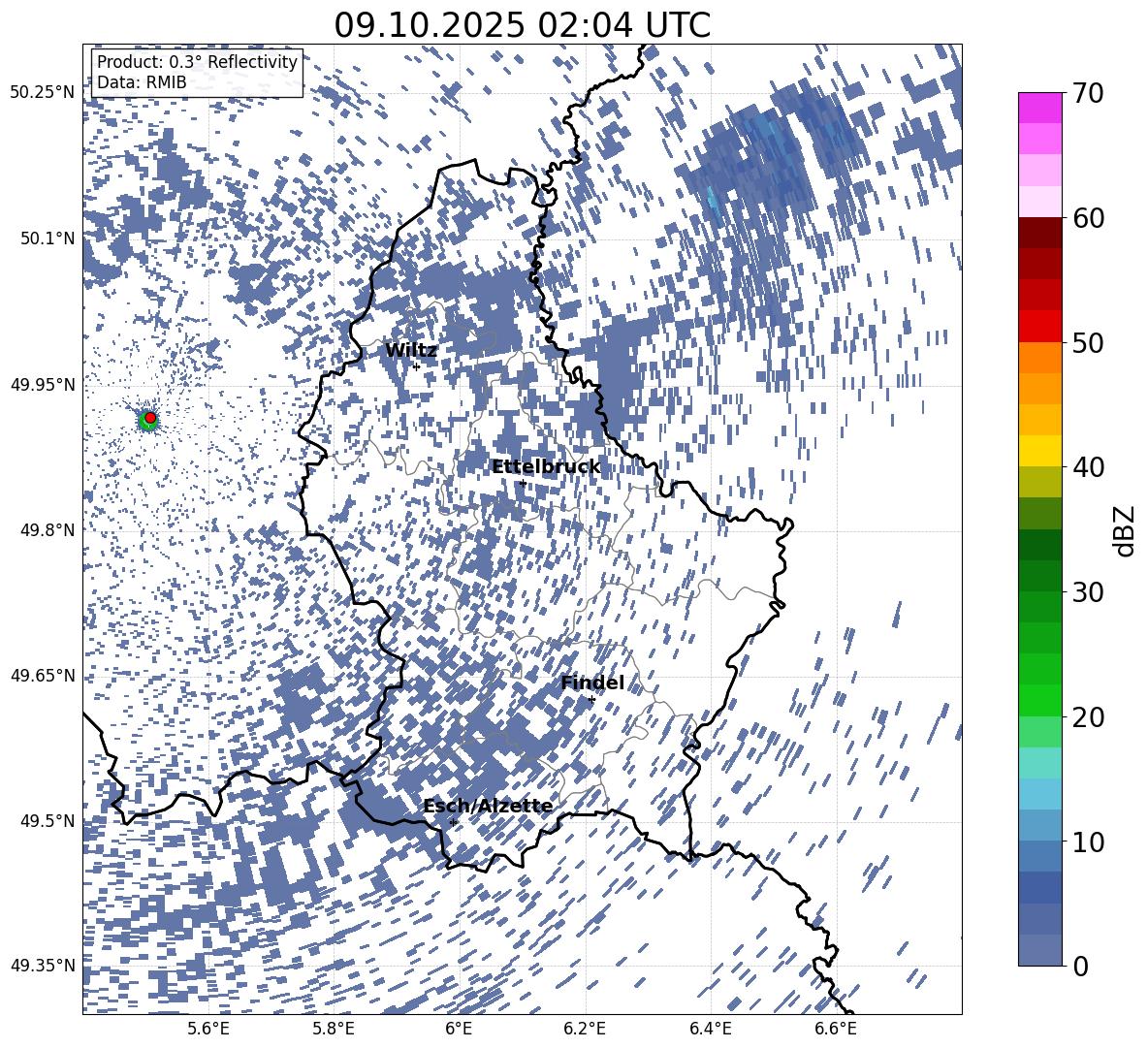Click the colorbar tick label 70
This screenshot has width=1148, height=1048.
[1088, 93]
